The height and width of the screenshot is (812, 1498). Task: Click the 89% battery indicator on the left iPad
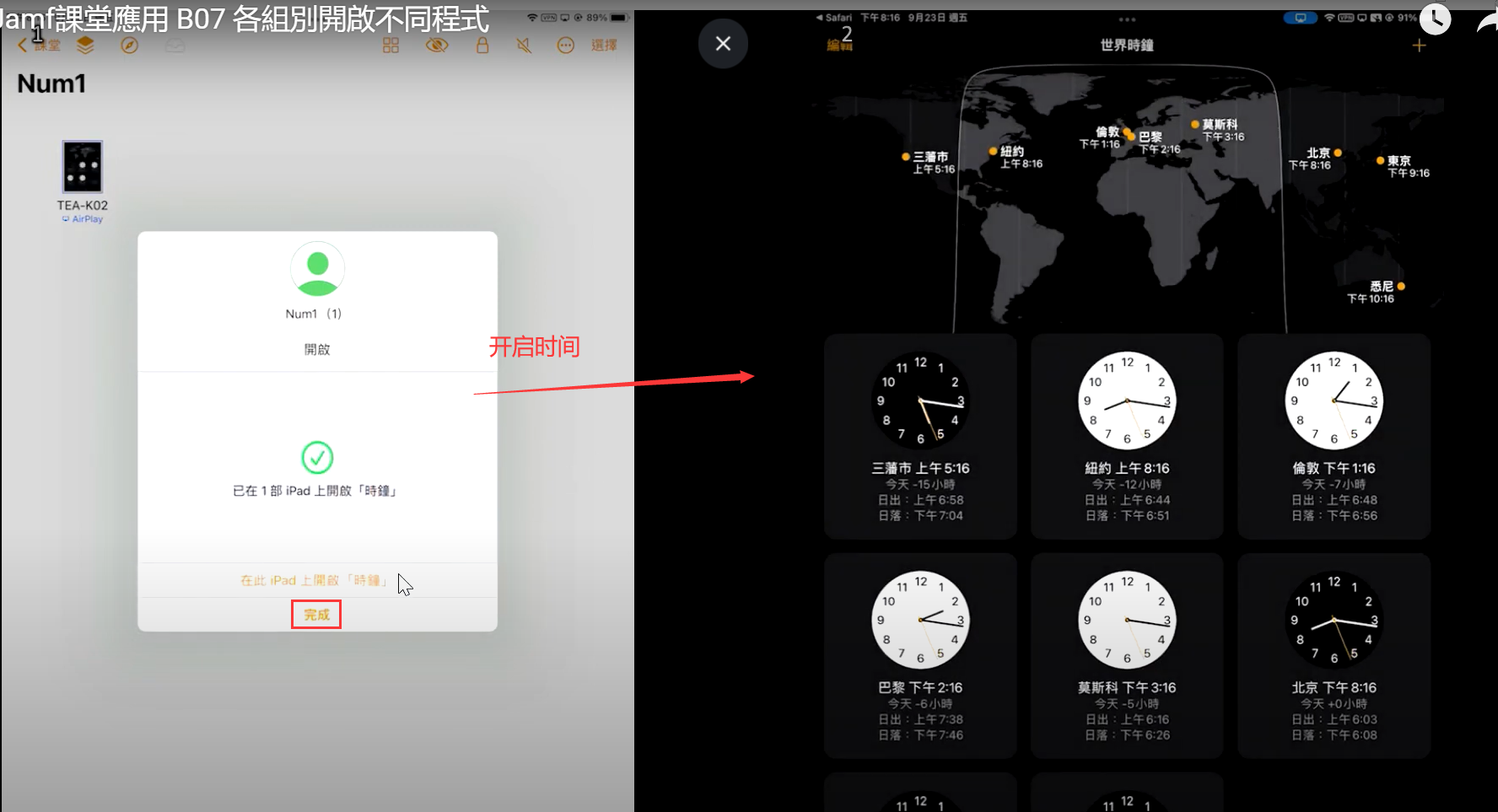(607, 18)
